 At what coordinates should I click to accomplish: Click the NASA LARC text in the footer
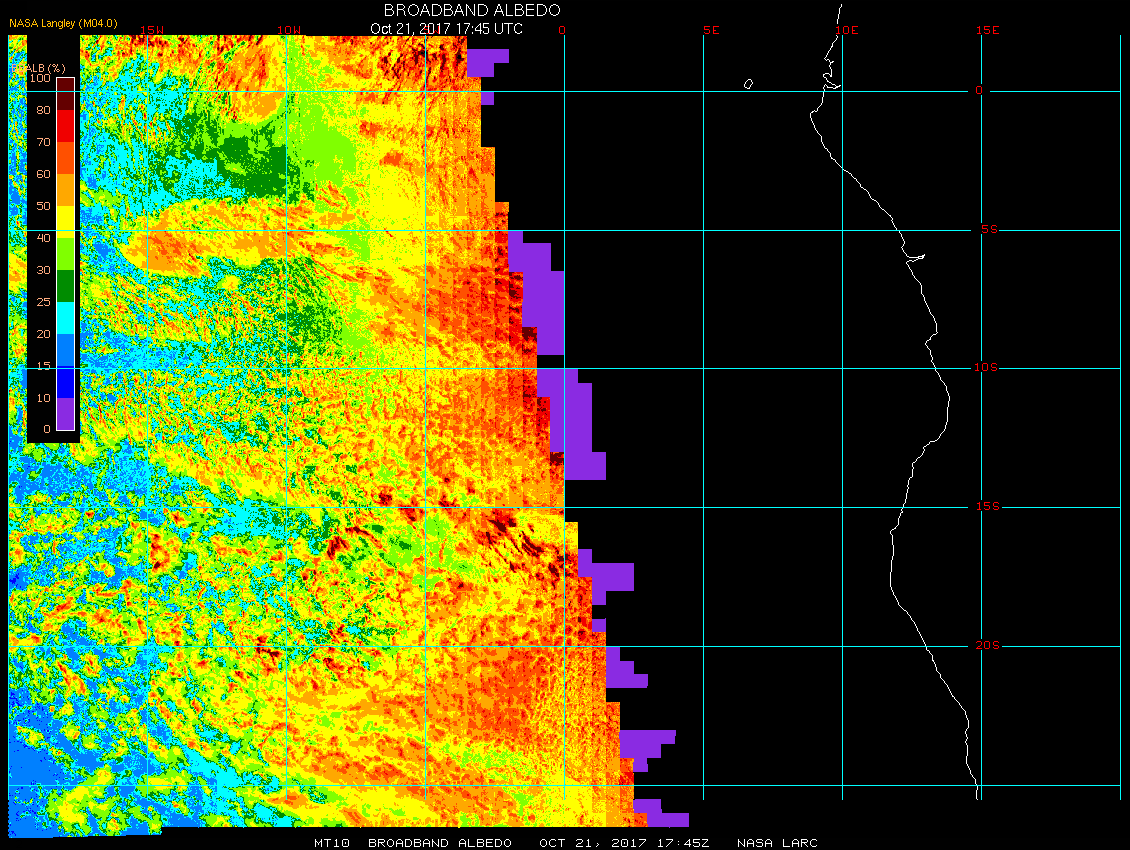click(x=777, y=843)
